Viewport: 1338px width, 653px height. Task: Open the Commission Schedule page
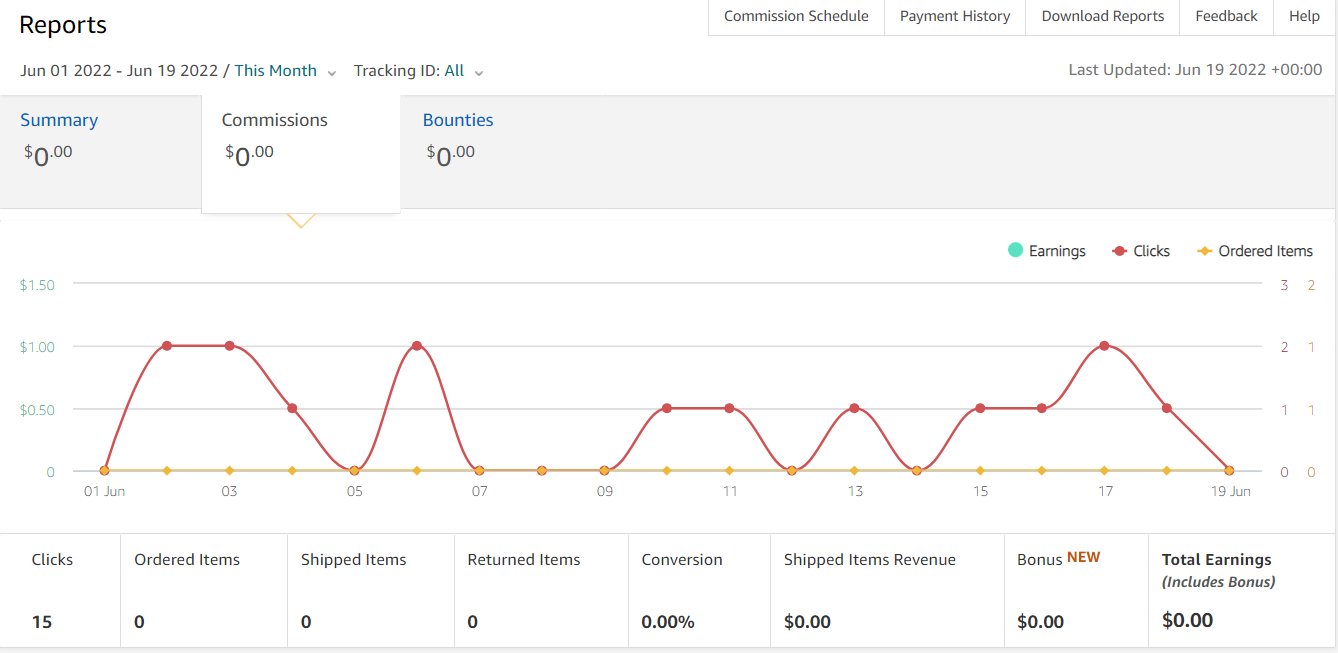click(796, 17)
